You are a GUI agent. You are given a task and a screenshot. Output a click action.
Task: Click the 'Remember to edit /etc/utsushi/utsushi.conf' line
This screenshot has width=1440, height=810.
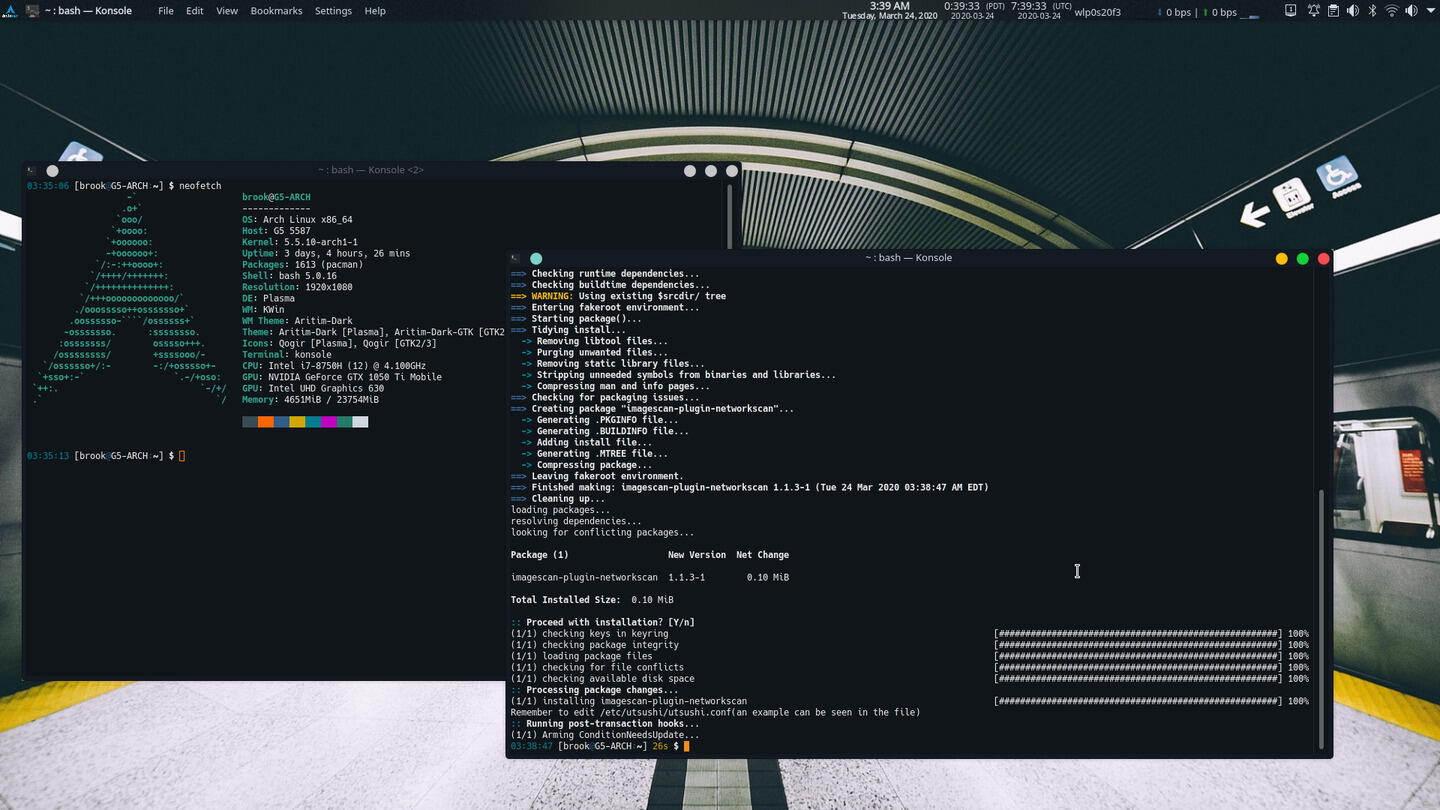coord(716,712)
